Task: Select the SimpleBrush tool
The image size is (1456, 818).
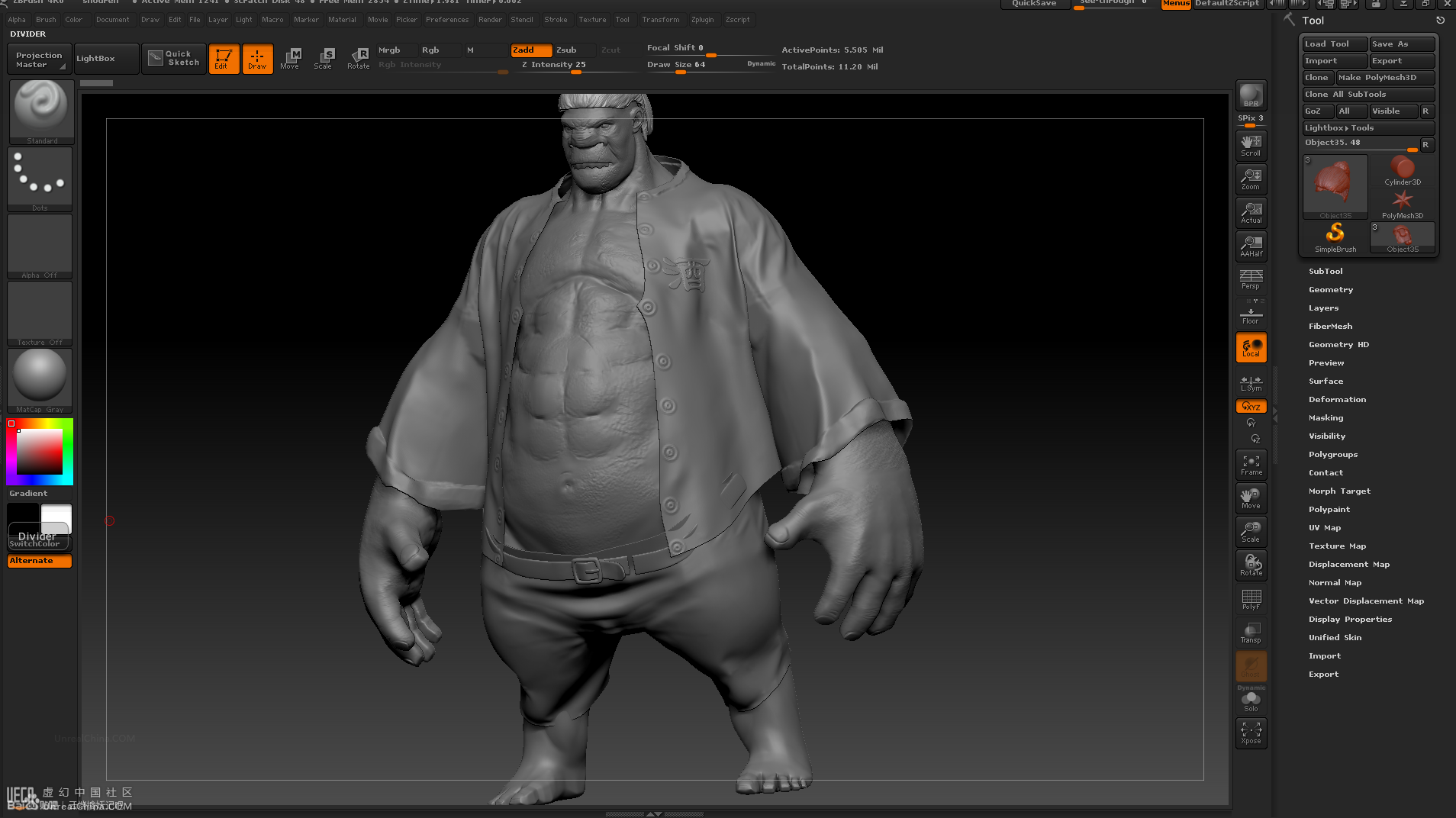Action: tap(1335, 237)
